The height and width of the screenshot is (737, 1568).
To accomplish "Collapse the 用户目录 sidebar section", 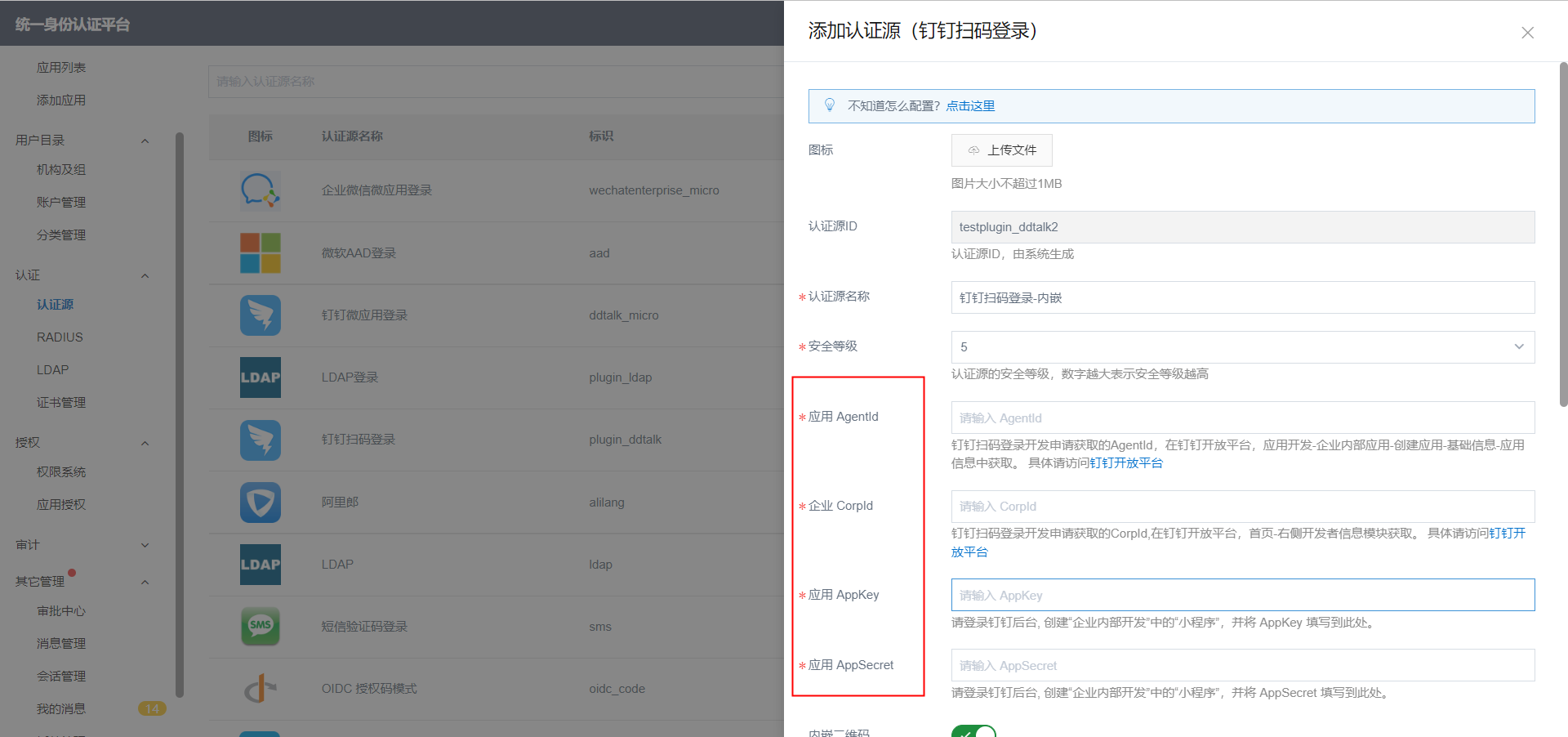I will [x=145, y=141].
